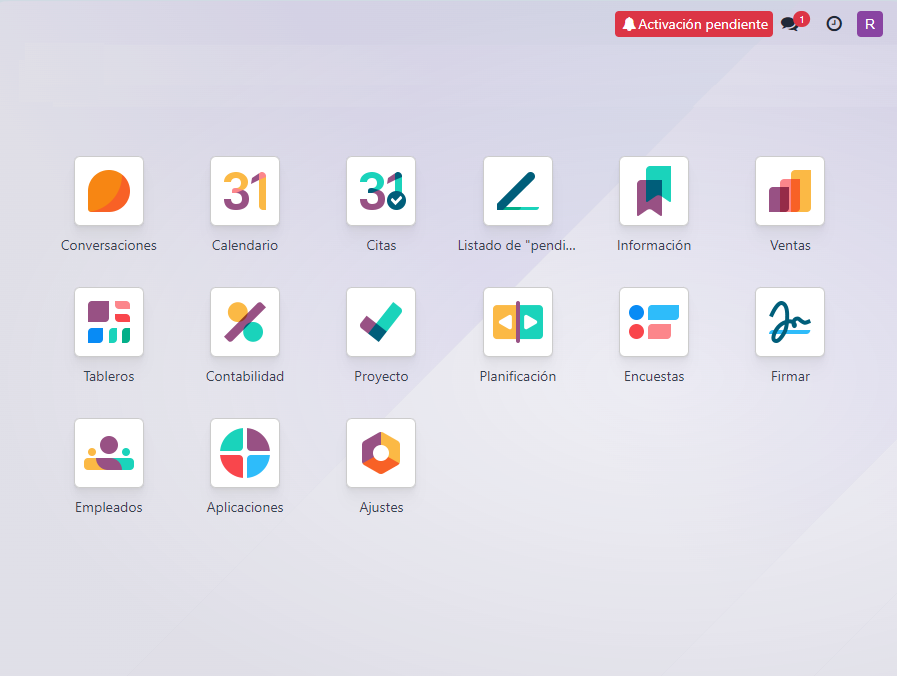Open the Citas appointments app

tap(381, 191)
